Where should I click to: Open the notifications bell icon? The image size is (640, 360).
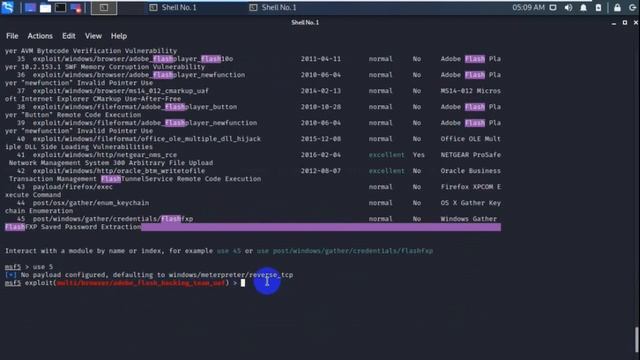[583, 8]
